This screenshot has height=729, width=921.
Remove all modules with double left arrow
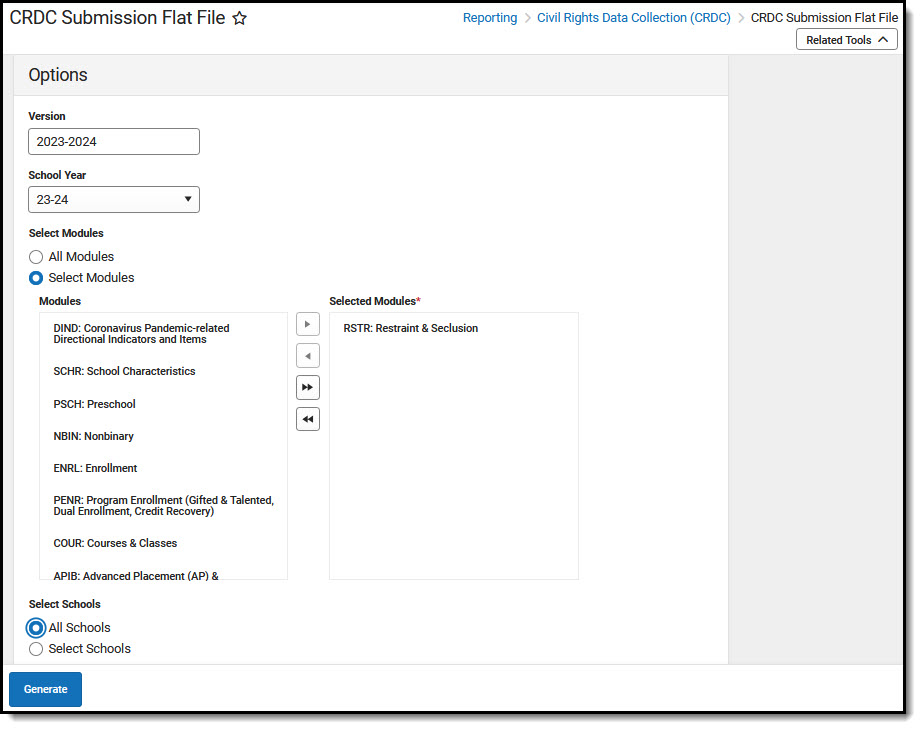[x=307, y=419]
